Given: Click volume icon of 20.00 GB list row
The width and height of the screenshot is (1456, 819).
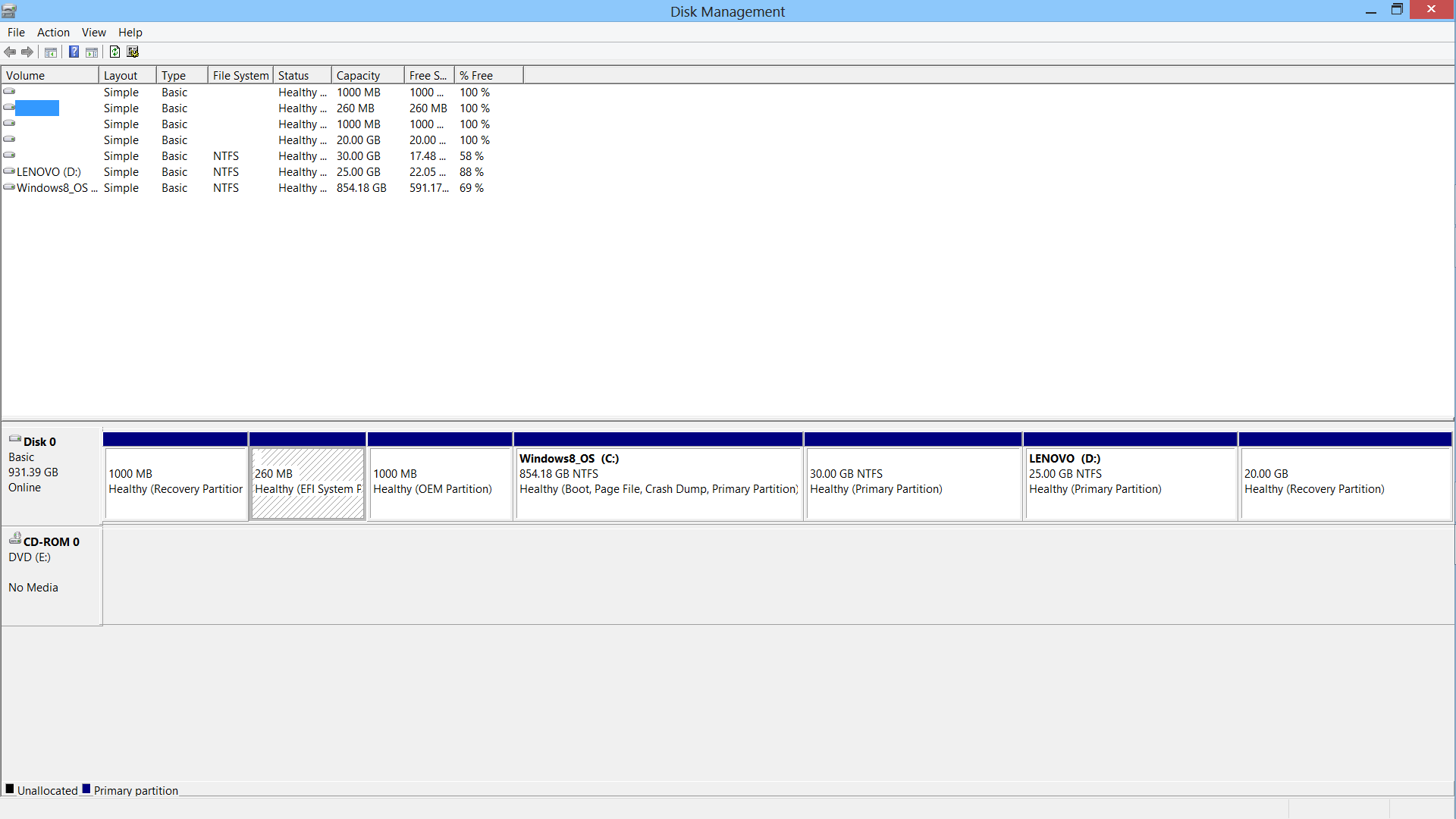Looking at the screenshot, I should (x=9, y=140).
